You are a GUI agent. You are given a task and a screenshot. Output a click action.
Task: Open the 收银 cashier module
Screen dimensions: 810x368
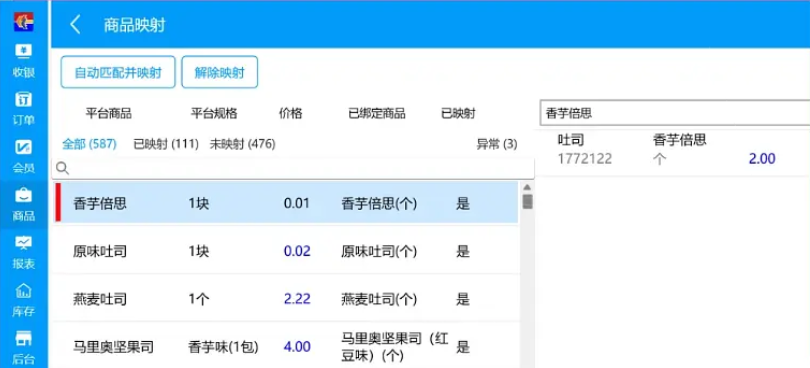point(24,61)
